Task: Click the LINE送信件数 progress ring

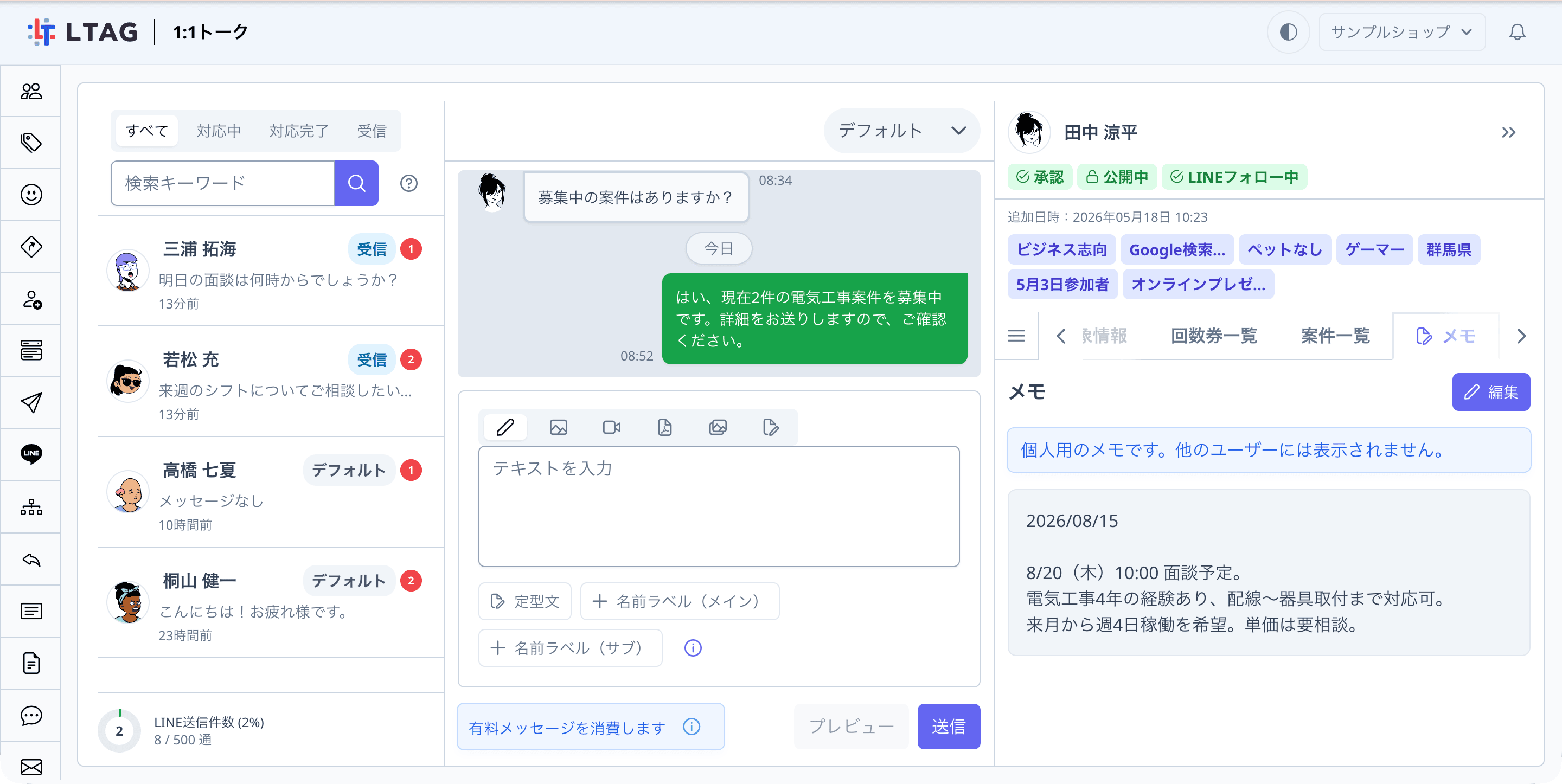Action: [119, 731]
